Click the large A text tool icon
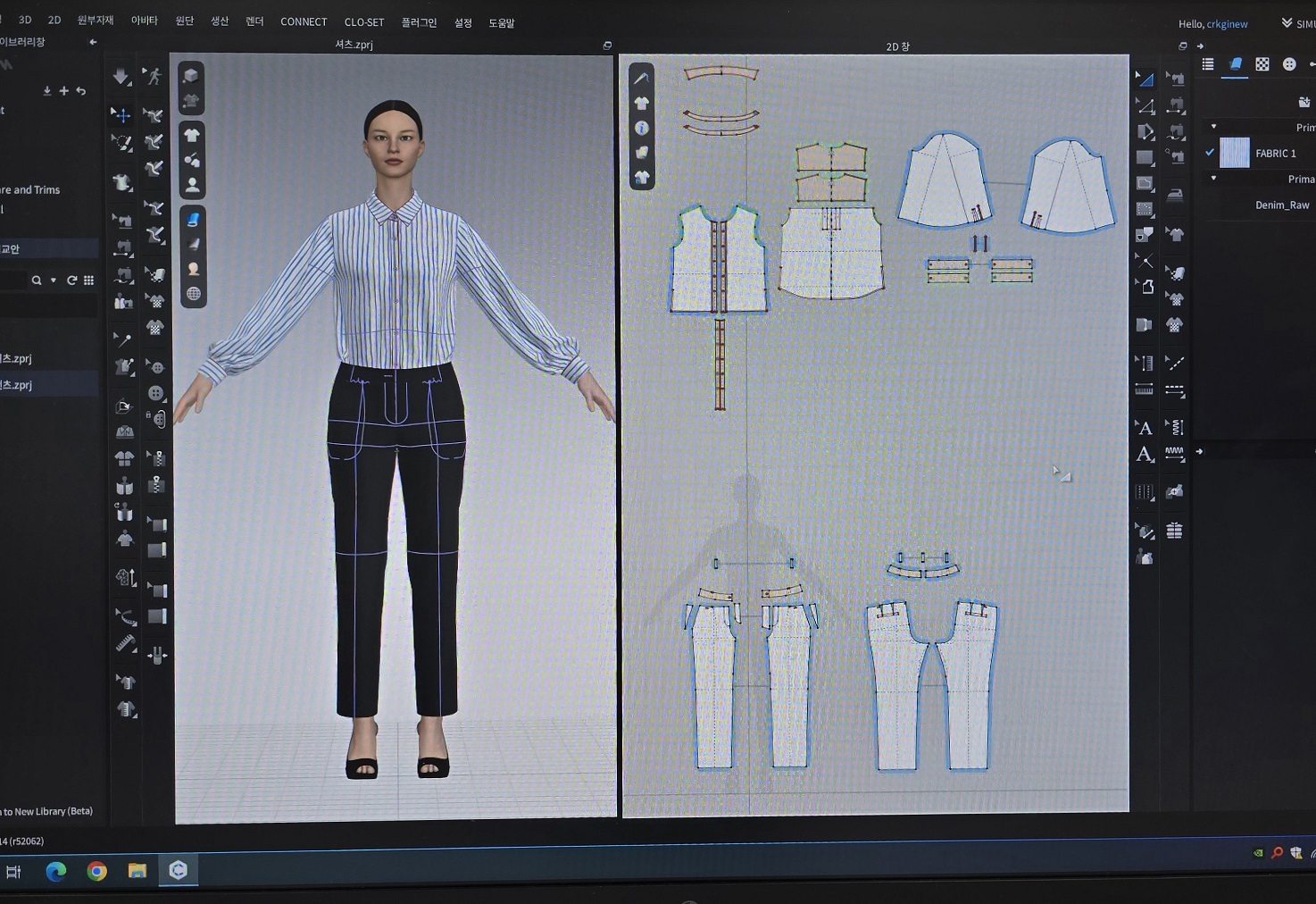Image resolution: width=1316 pixels, height=904 pixels. pos(1144,455)
